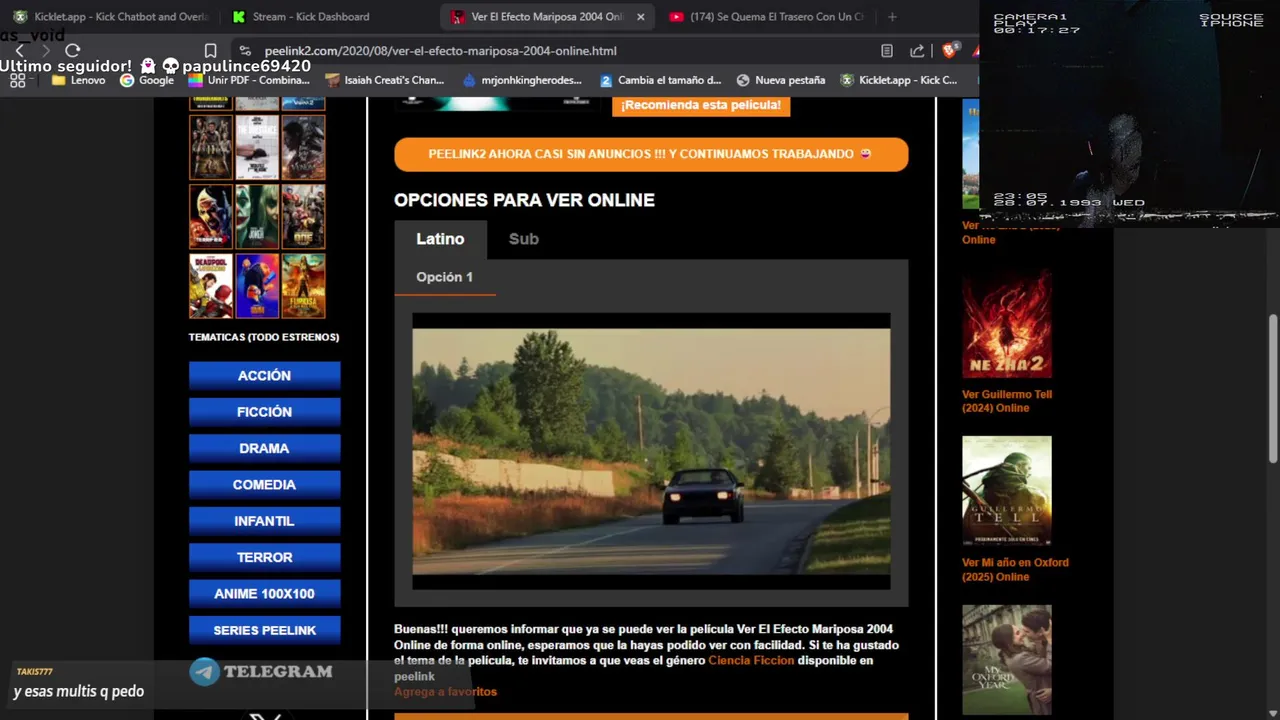1280x720 pixels.
Task: Open Ver Guillermo Tell (2024) Online link
Action: 1007,401
